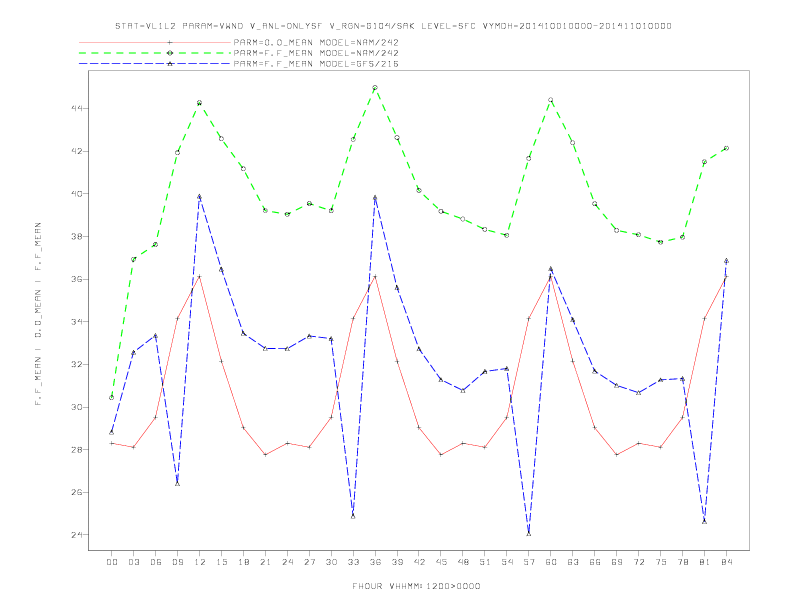Image resolution: width=792 pixels, height=612 pixels.
Task: Click the y-axis tick label 30
Action: [x=77, y=407]
